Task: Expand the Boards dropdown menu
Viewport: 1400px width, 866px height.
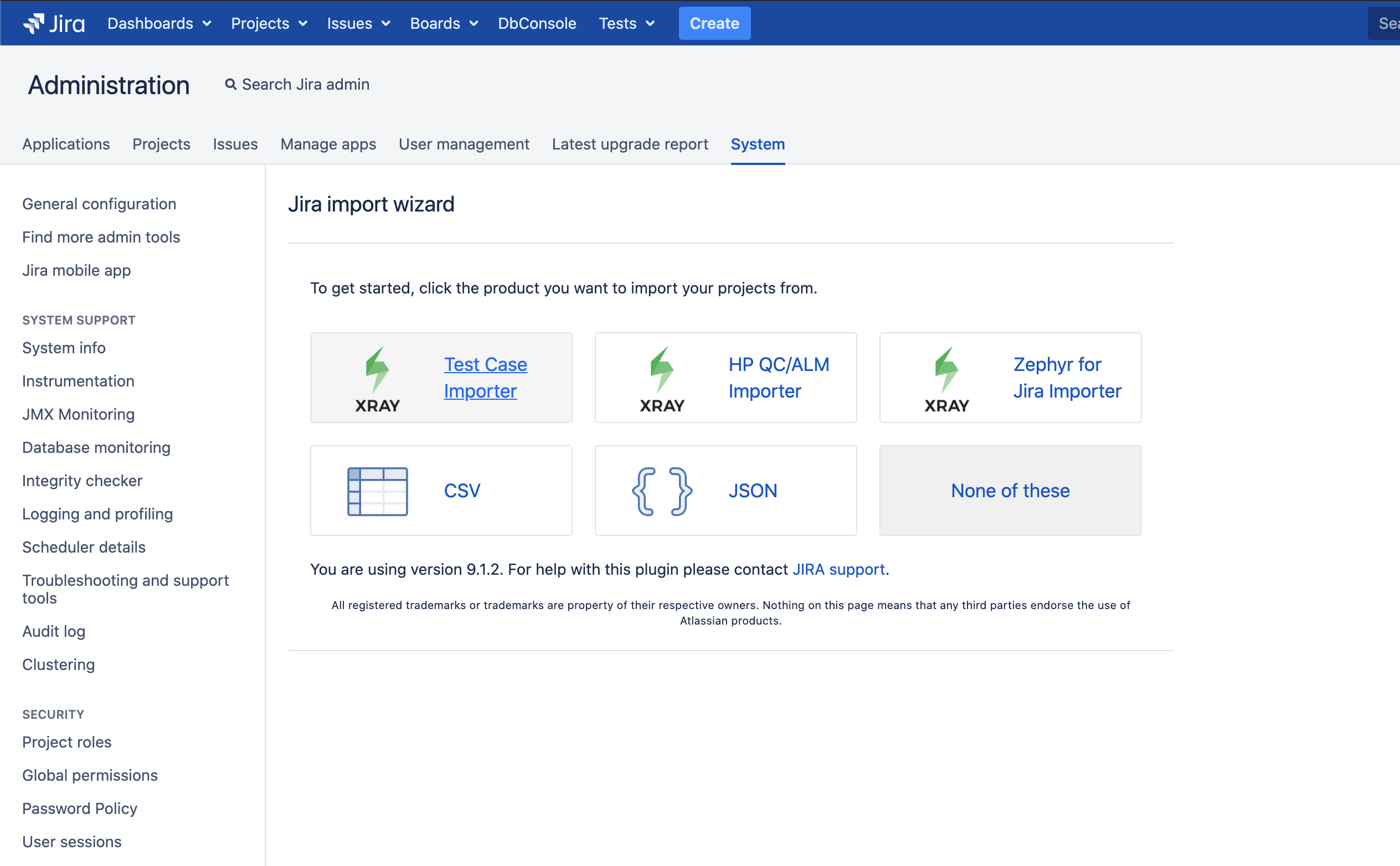Action: (444, 23)
